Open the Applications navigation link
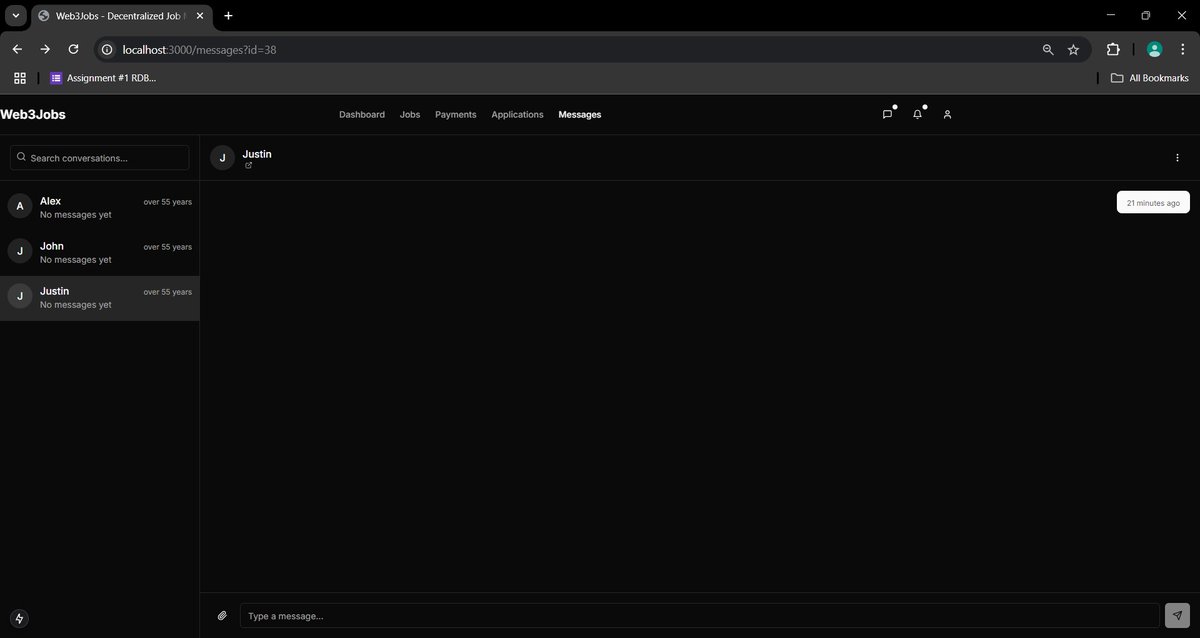 517,114
